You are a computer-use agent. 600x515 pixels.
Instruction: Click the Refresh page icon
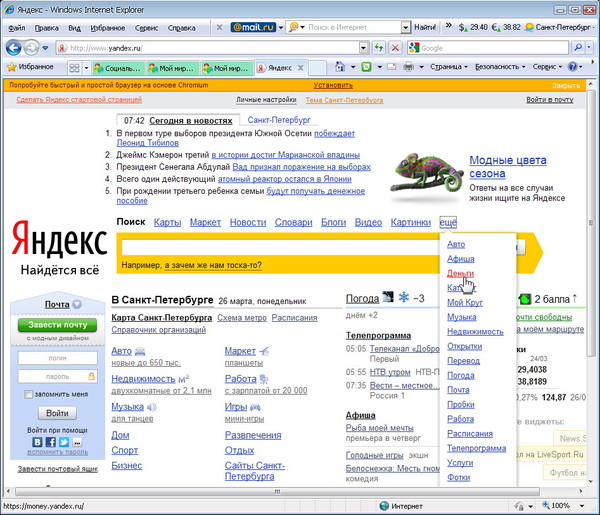378,48
